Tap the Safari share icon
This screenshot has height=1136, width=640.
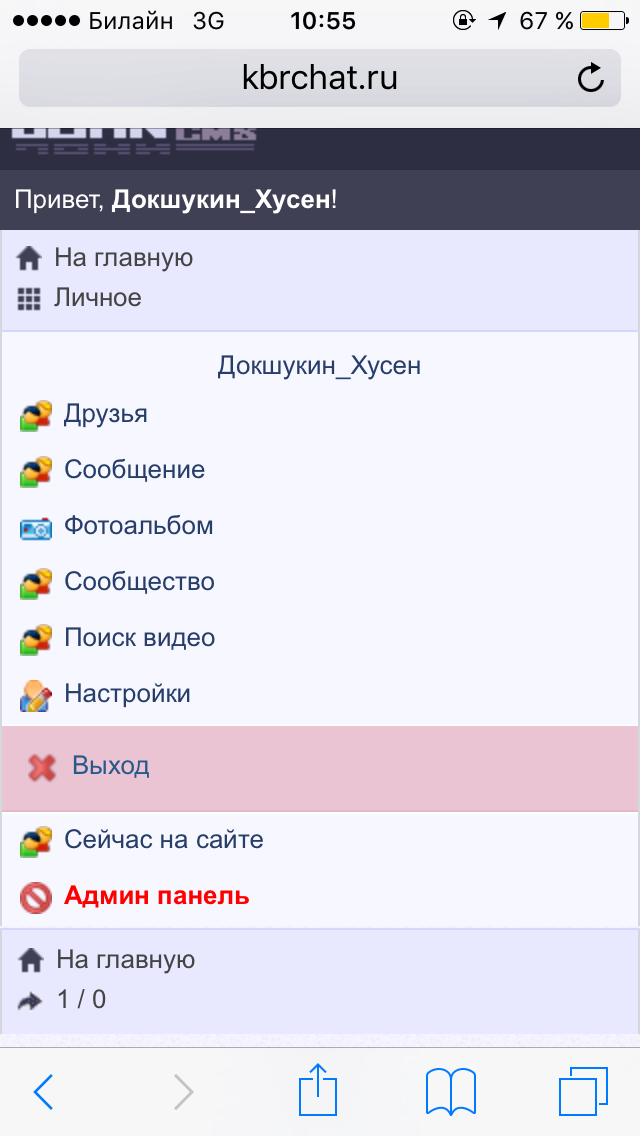[318, 1090]
